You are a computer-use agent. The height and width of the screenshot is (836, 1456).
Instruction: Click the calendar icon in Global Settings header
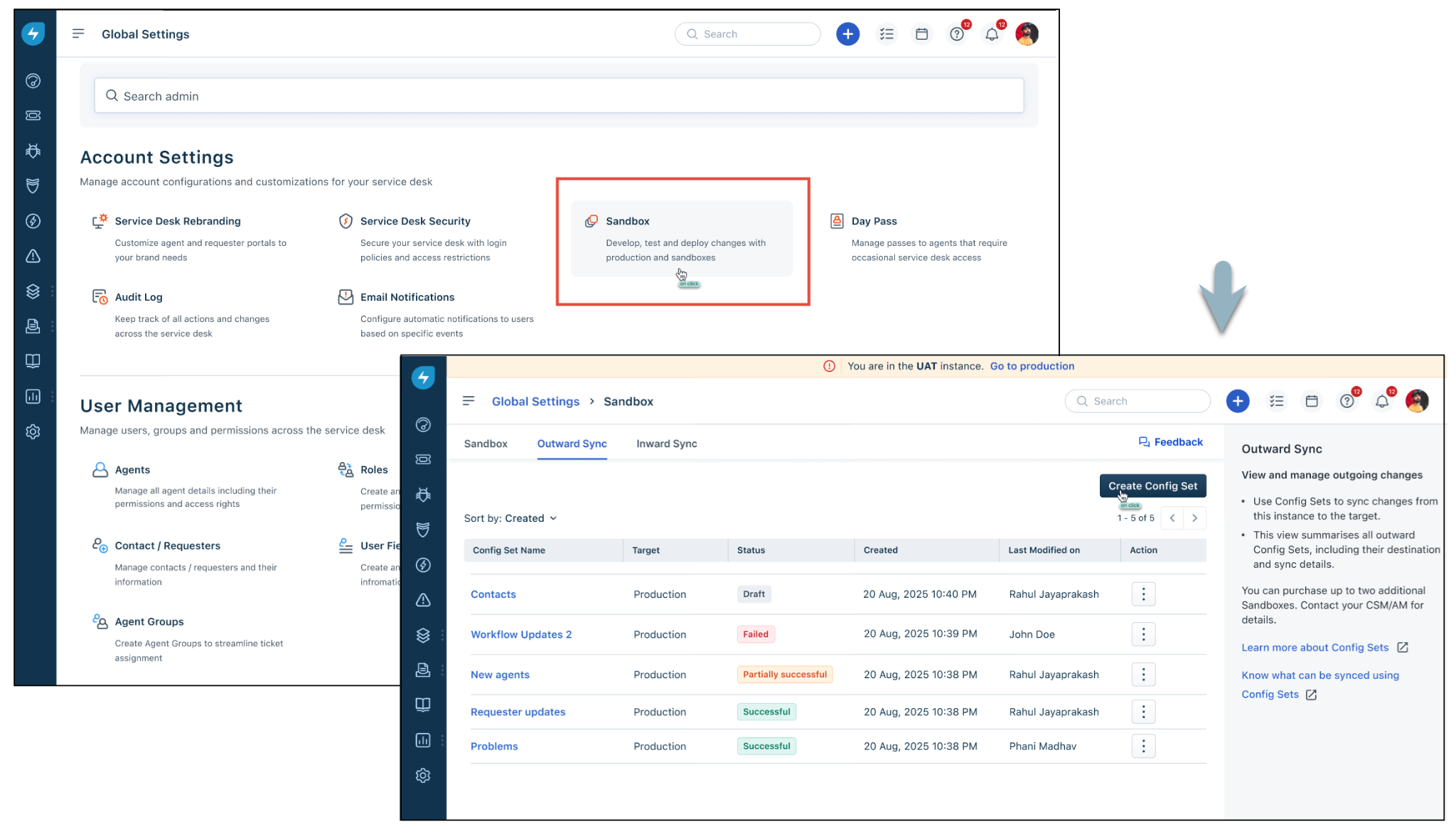pyautogui.click(x=921, y=34)
